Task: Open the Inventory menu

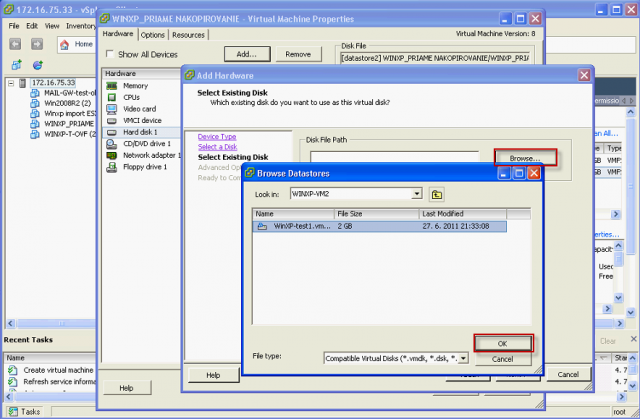Action: pos(81,26)
